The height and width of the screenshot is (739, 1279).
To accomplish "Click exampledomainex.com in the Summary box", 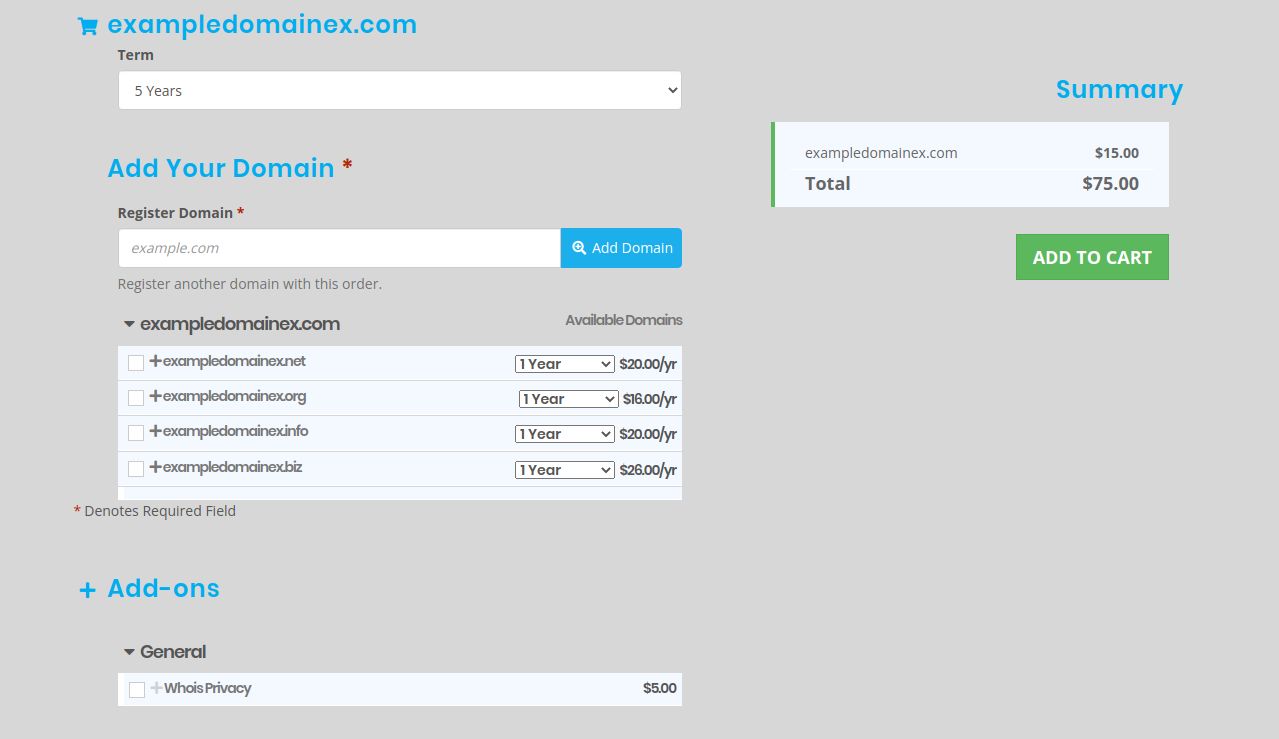I will click(x=881, y=153).
